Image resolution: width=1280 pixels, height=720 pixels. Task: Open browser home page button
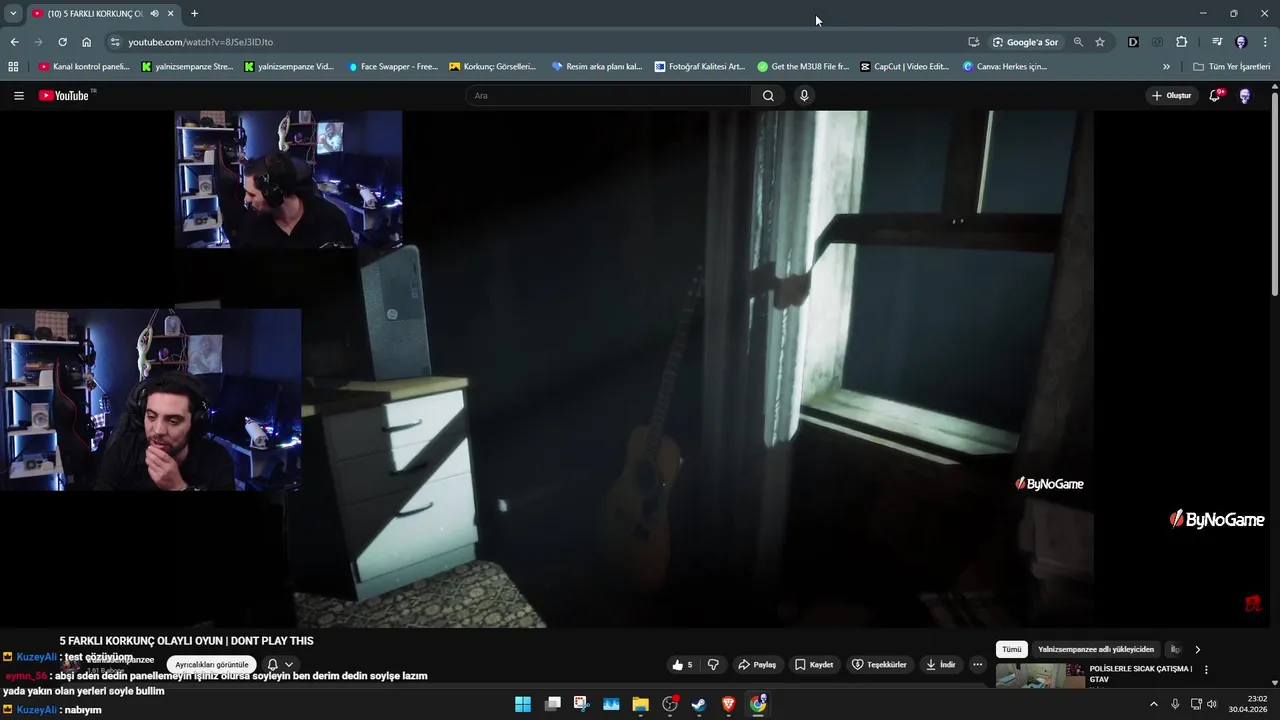pos(87,42)
